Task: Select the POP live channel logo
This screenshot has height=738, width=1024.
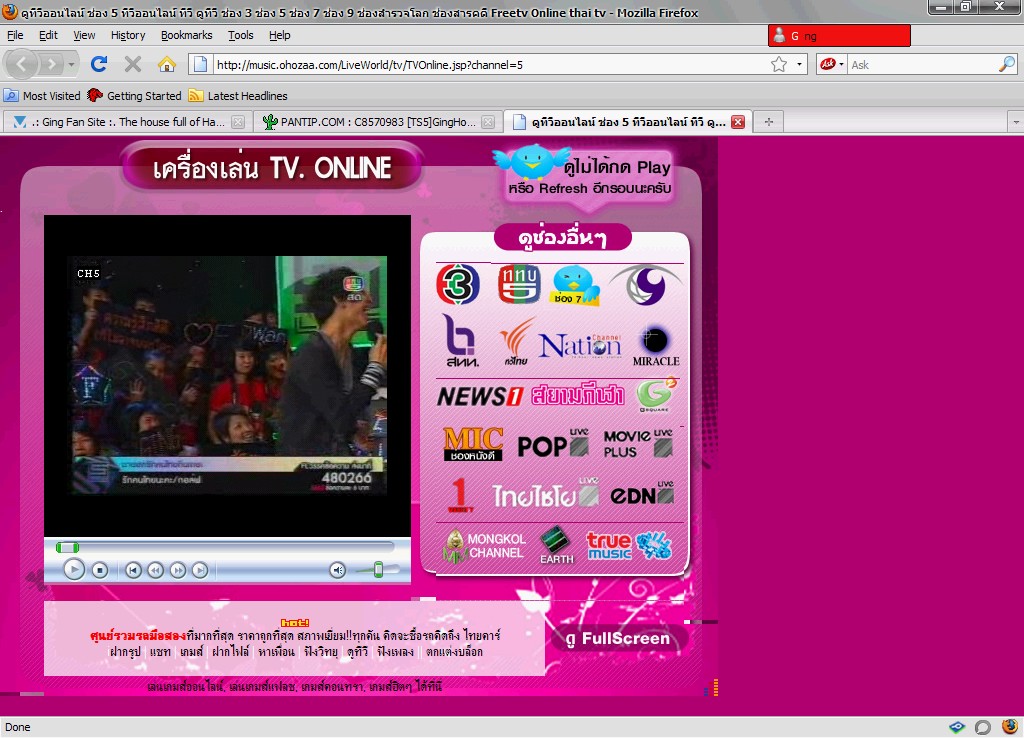Action: click(x=553, y=443)
